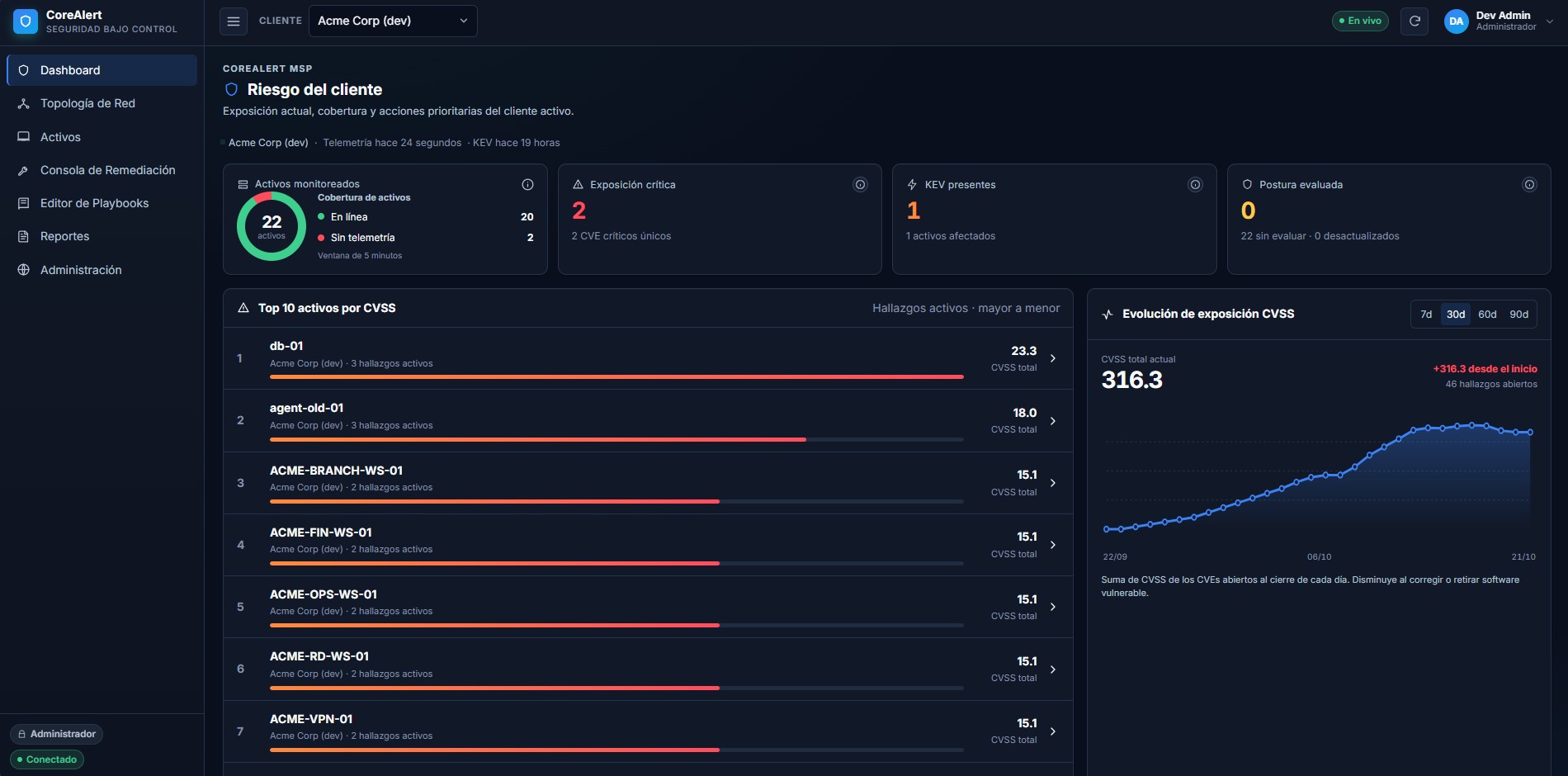Viewport: 1568px width, 776px height.
Task: Click the Administración globe icon
Action: [24, 270]
